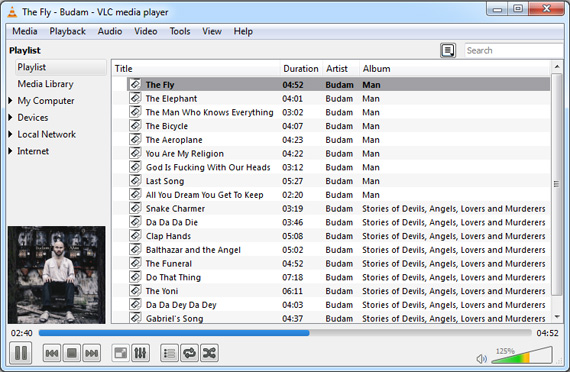The height and width of the screenshot is (372, 570).
Task: Click file icon beside Da Da Dey Da Dey
Action: (x=135, y=304)
